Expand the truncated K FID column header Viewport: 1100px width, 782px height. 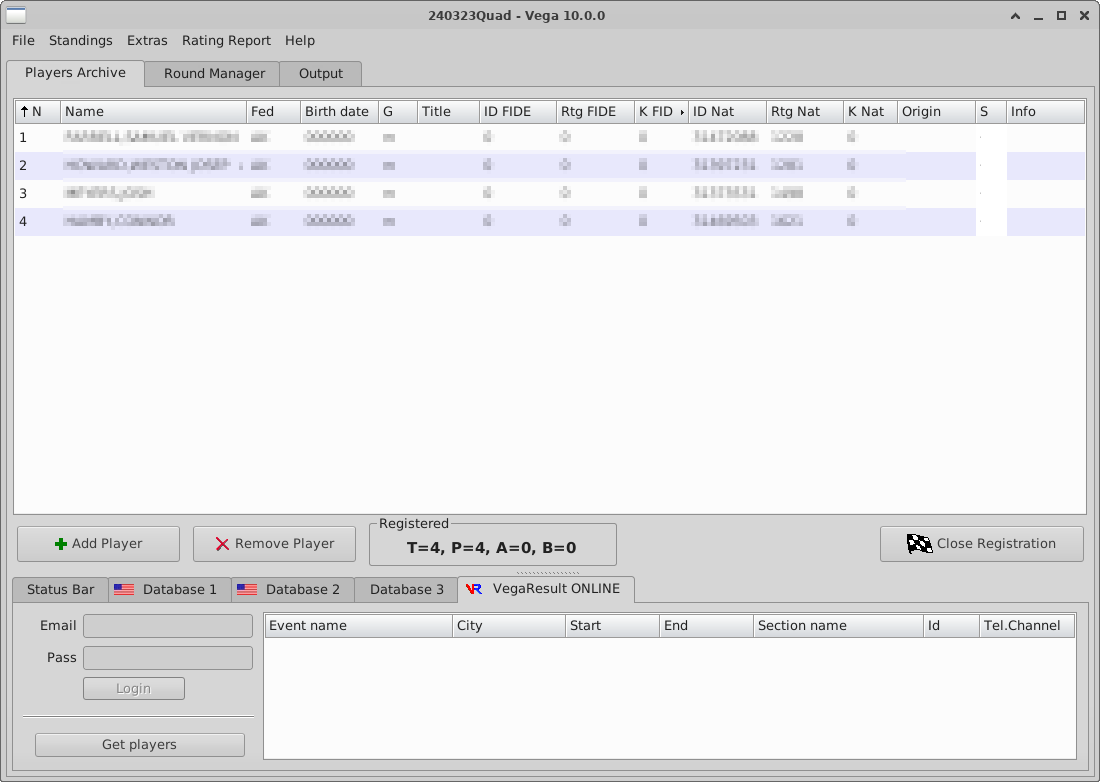point(682,112)
